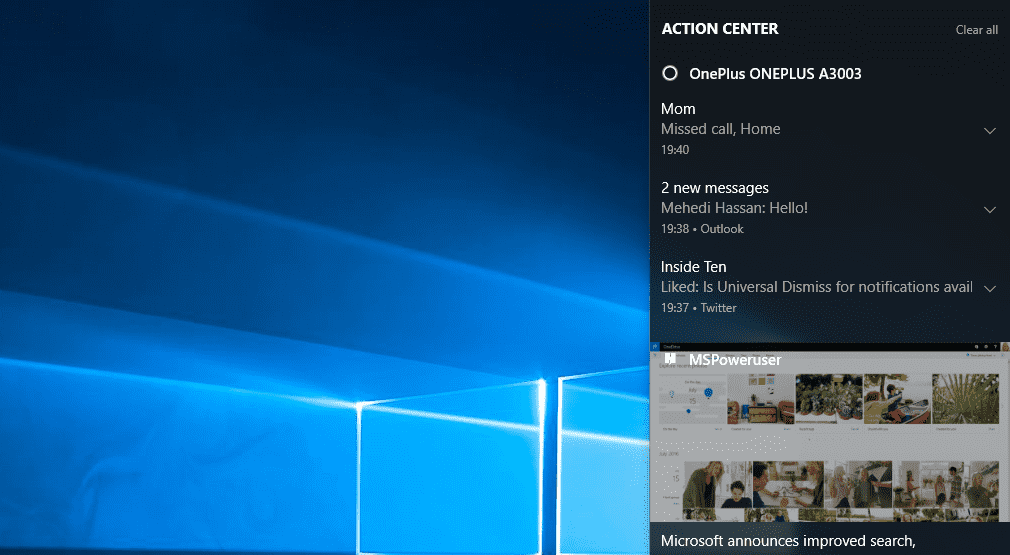Open the '2 new messages' notification title
Screen dimensions: 1010x555
[x=714, y=187]
